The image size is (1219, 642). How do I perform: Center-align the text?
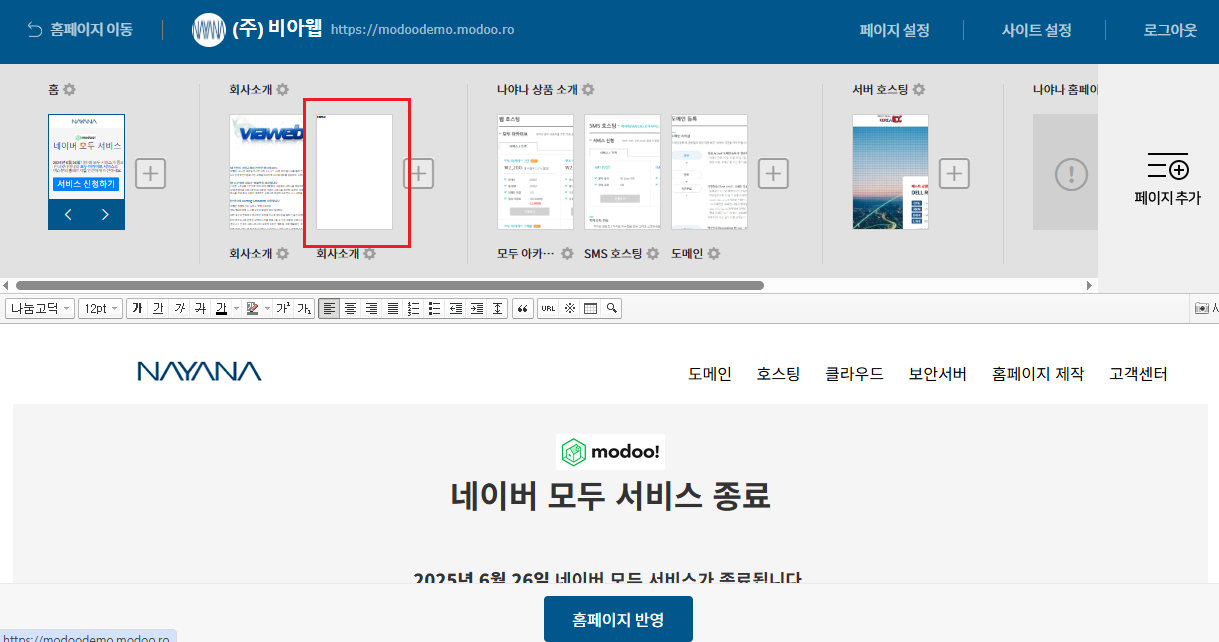(x=350, y=308)
